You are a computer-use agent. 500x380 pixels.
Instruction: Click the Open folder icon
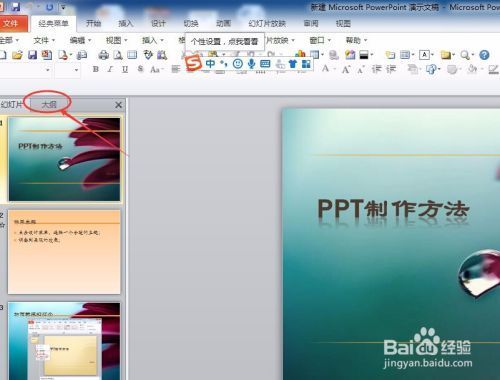click(17, 55)
